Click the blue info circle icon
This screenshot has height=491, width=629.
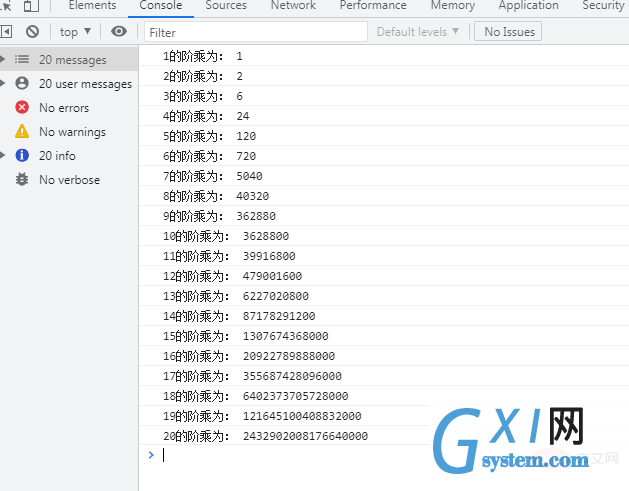(x=22, y=155)
